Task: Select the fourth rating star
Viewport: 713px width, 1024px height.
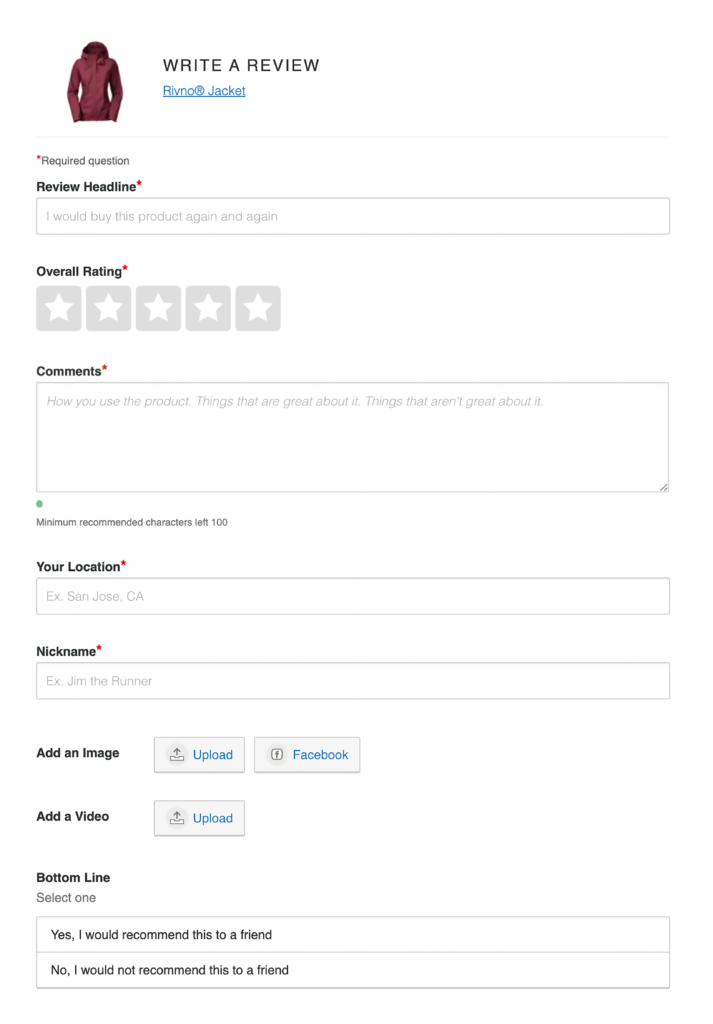Action: coord(208,308)
